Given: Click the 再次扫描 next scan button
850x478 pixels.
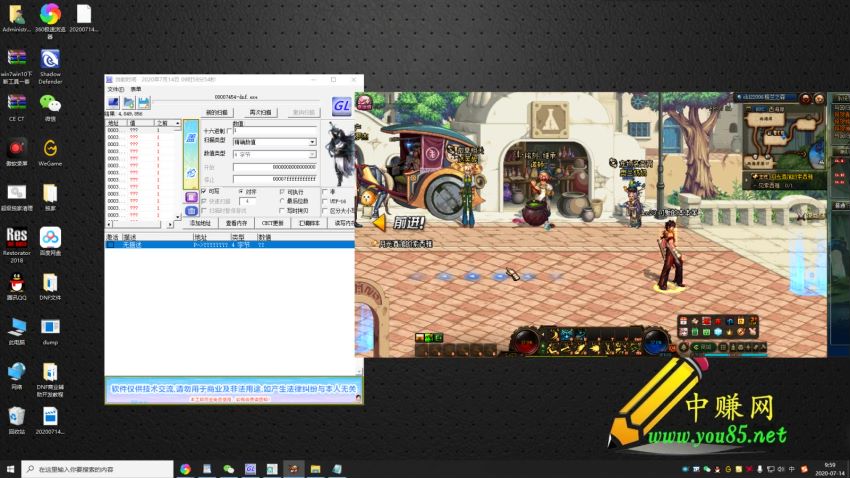Looking at the screenshot, I should point(260,113).
